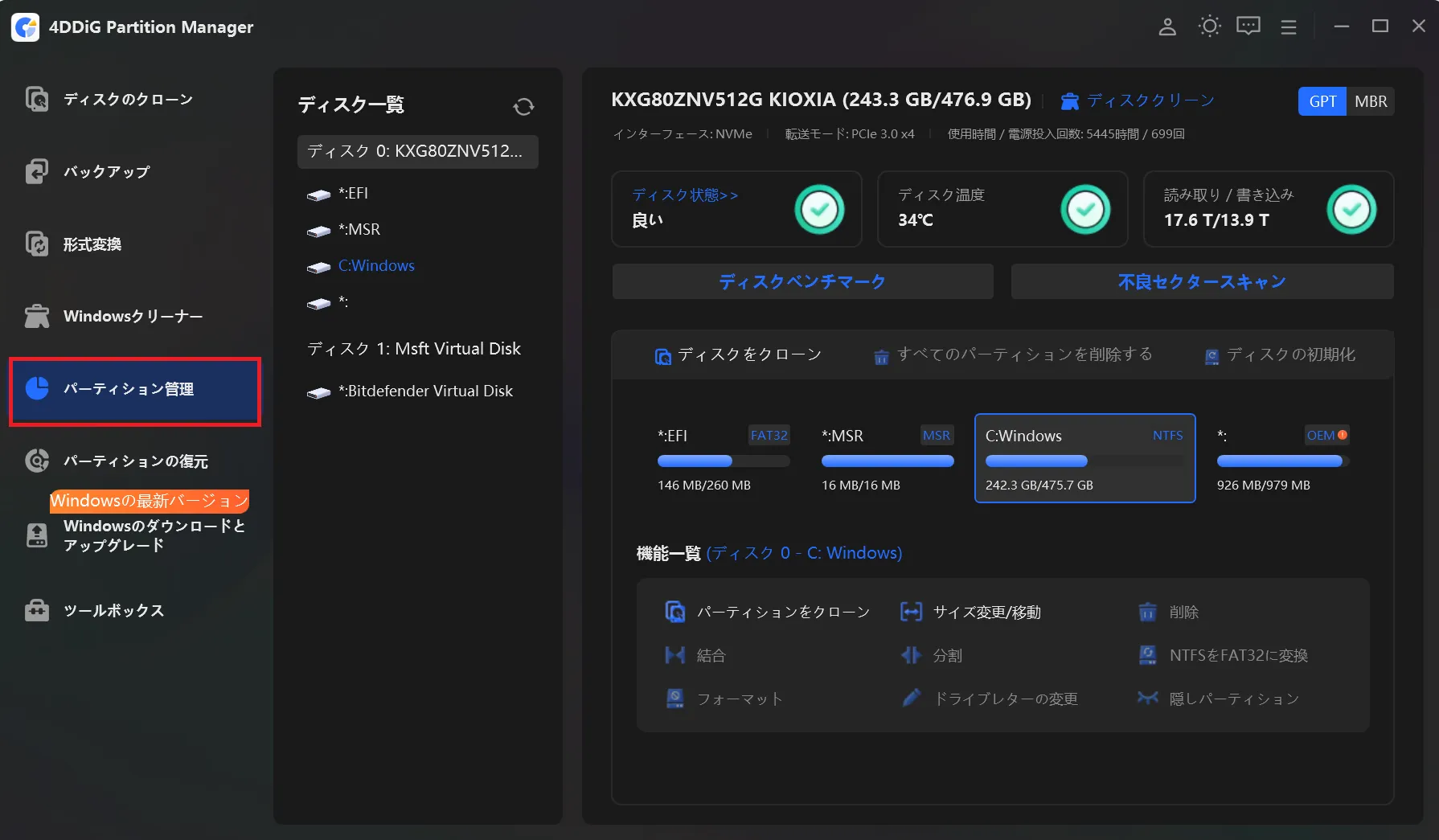Select ディスク 0: KXG80ZNV512 in disk list

point(417,151)
